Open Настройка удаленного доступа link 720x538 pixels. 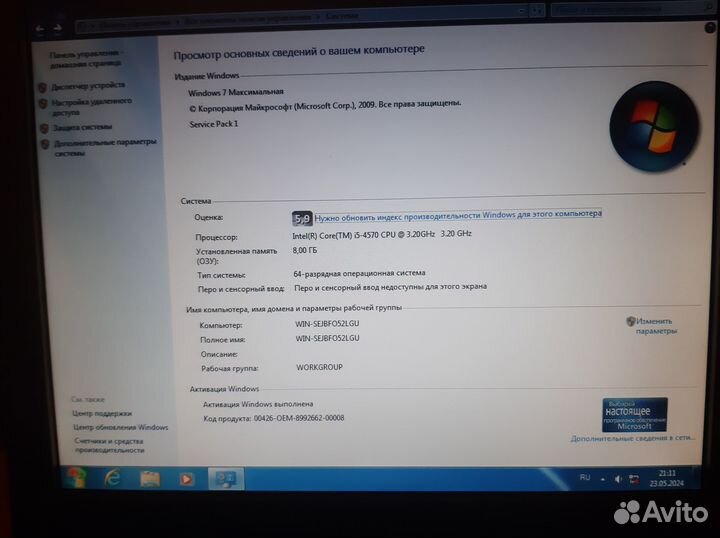pos(91,106)
